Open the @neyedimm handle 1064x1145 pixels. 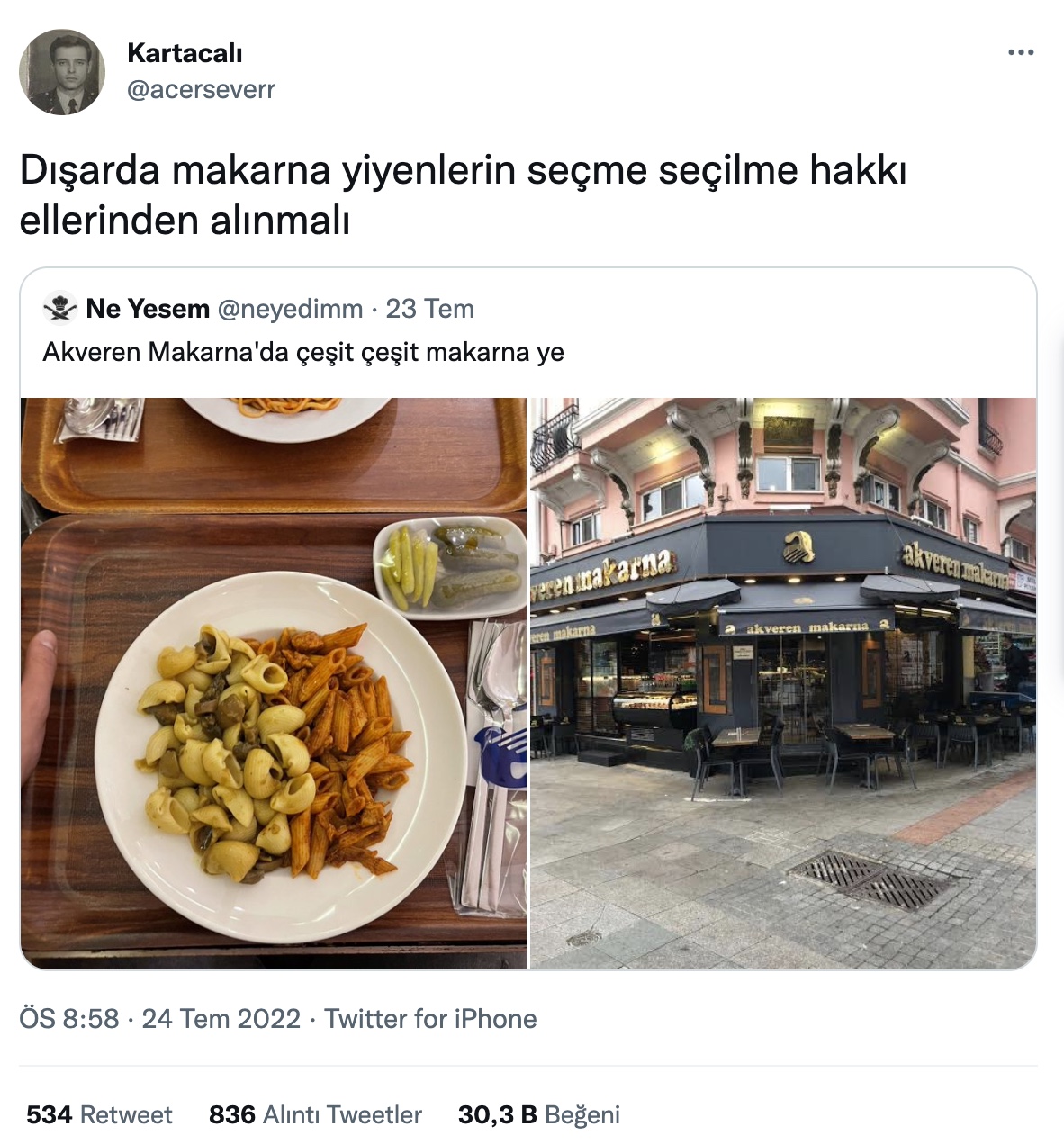click(x=290, y=309)
